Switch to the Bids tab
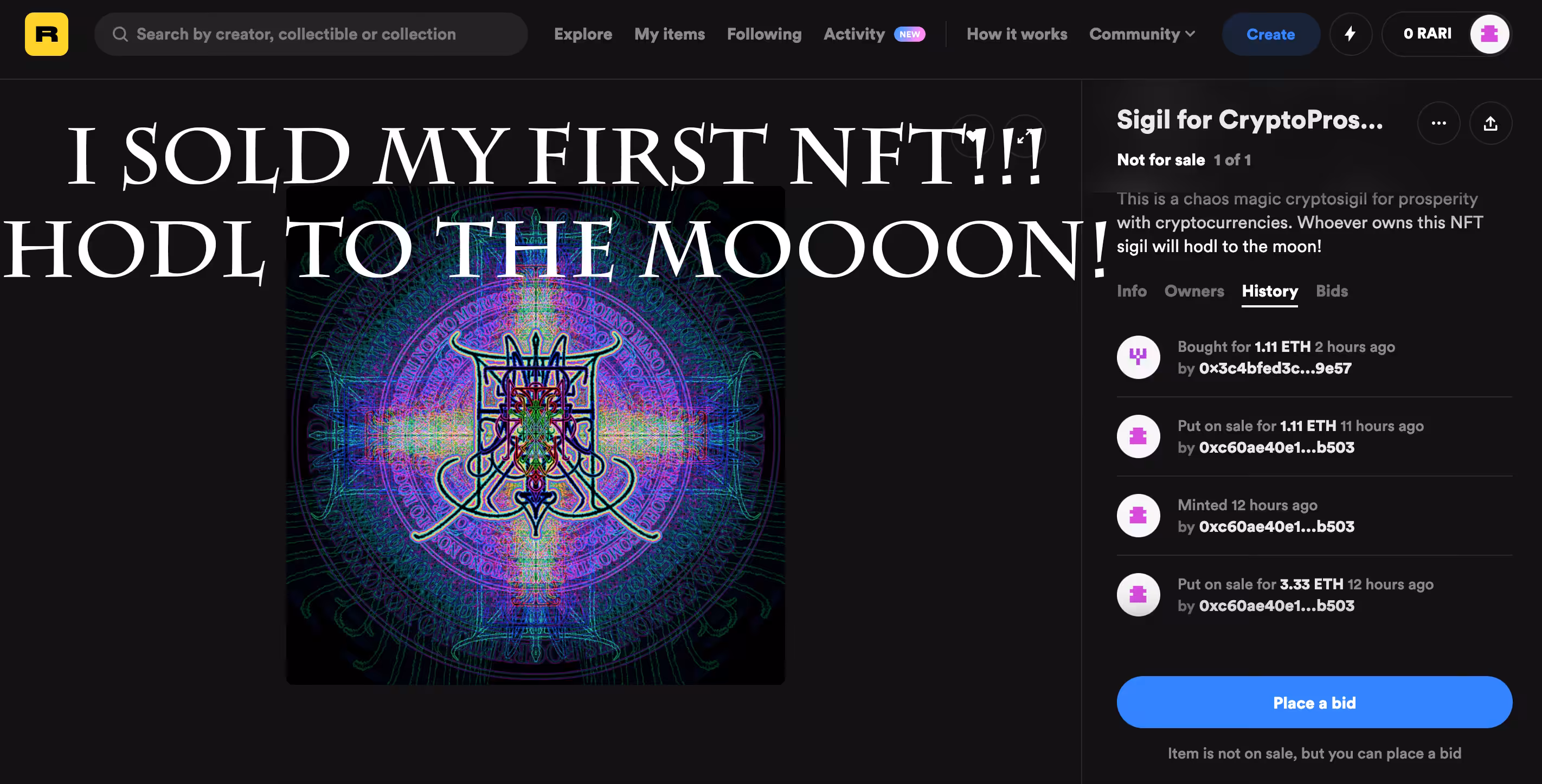Screen dimensions: 1542x784 tap(1331, 291)
